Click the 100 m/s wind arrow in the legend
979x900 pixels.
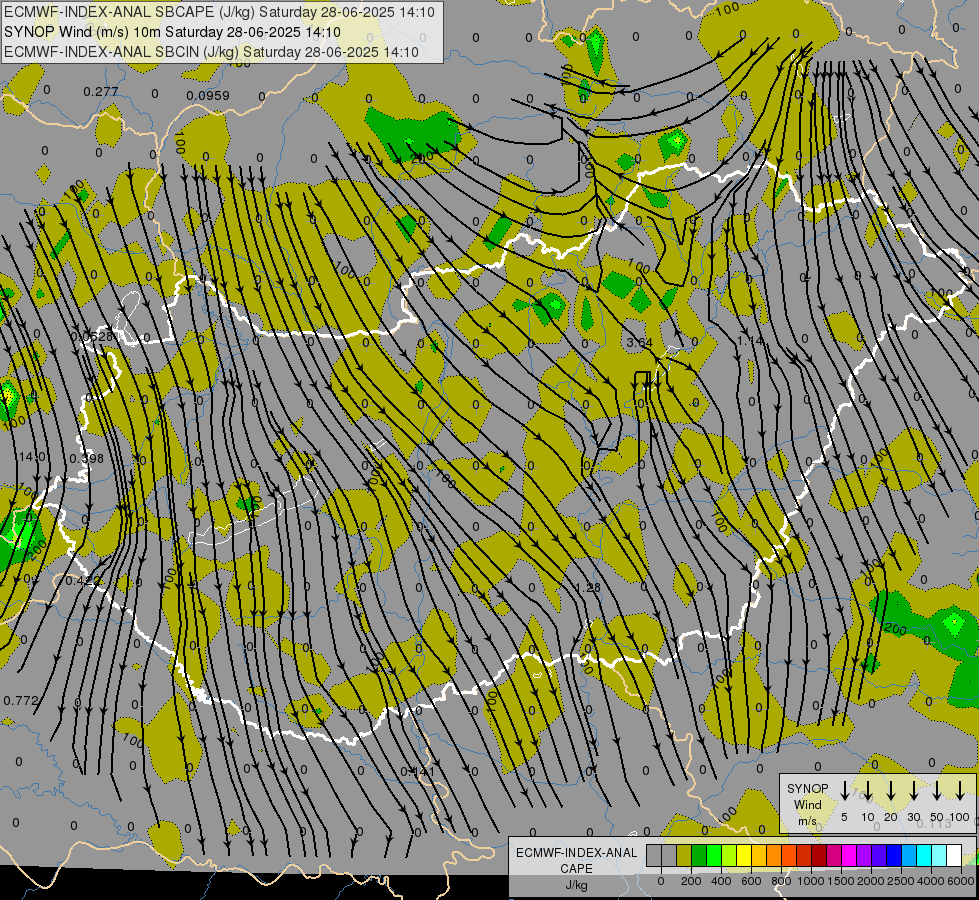960,791
